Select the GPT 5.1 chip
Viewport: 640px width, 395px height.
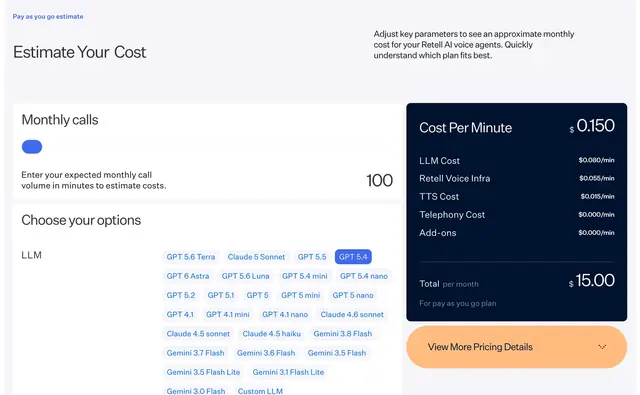click(221, 295)
